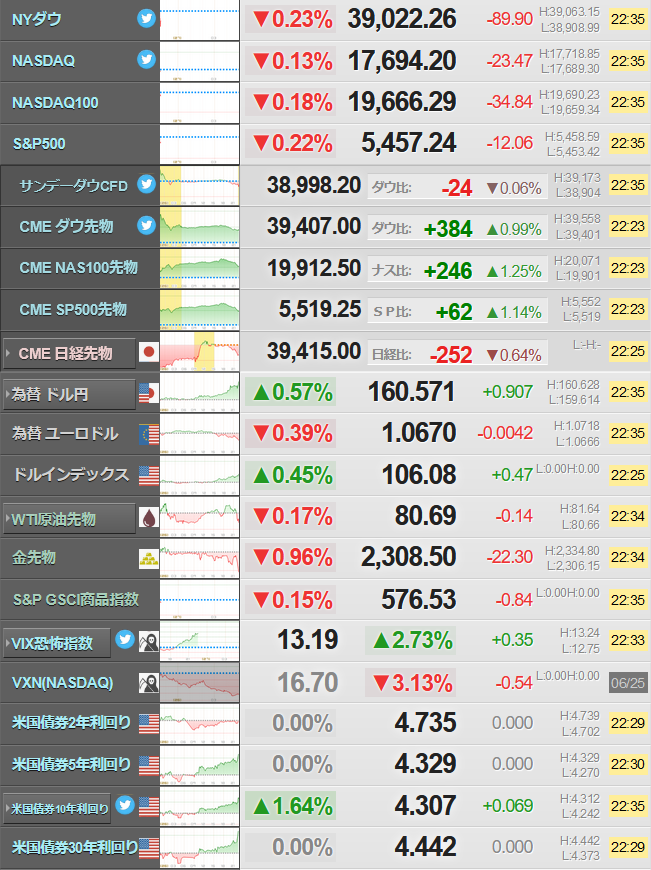Open the NASDAQ row label
651x870 pixels.
coord(43,60)
